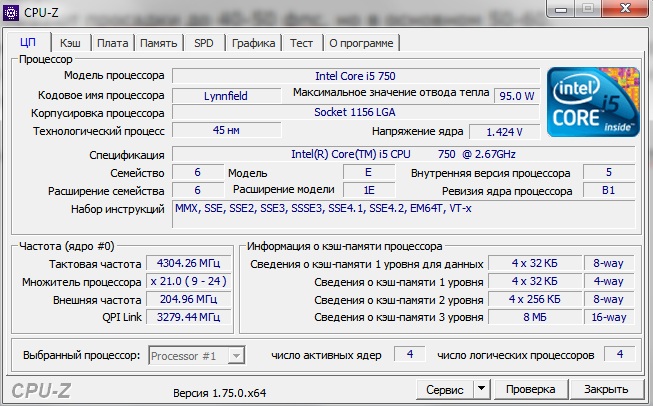Click the logical processors count field
The height and width of the screenshot is (406, 653).
coord(620,354)
